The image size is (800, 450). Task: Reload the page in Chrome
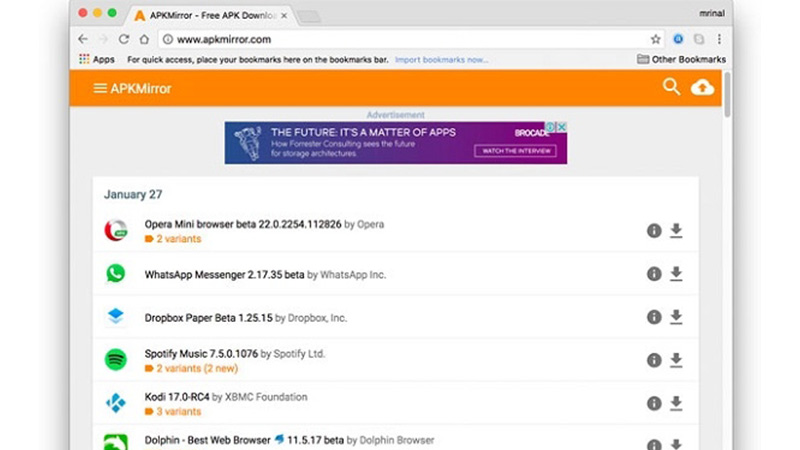(124, 39)
